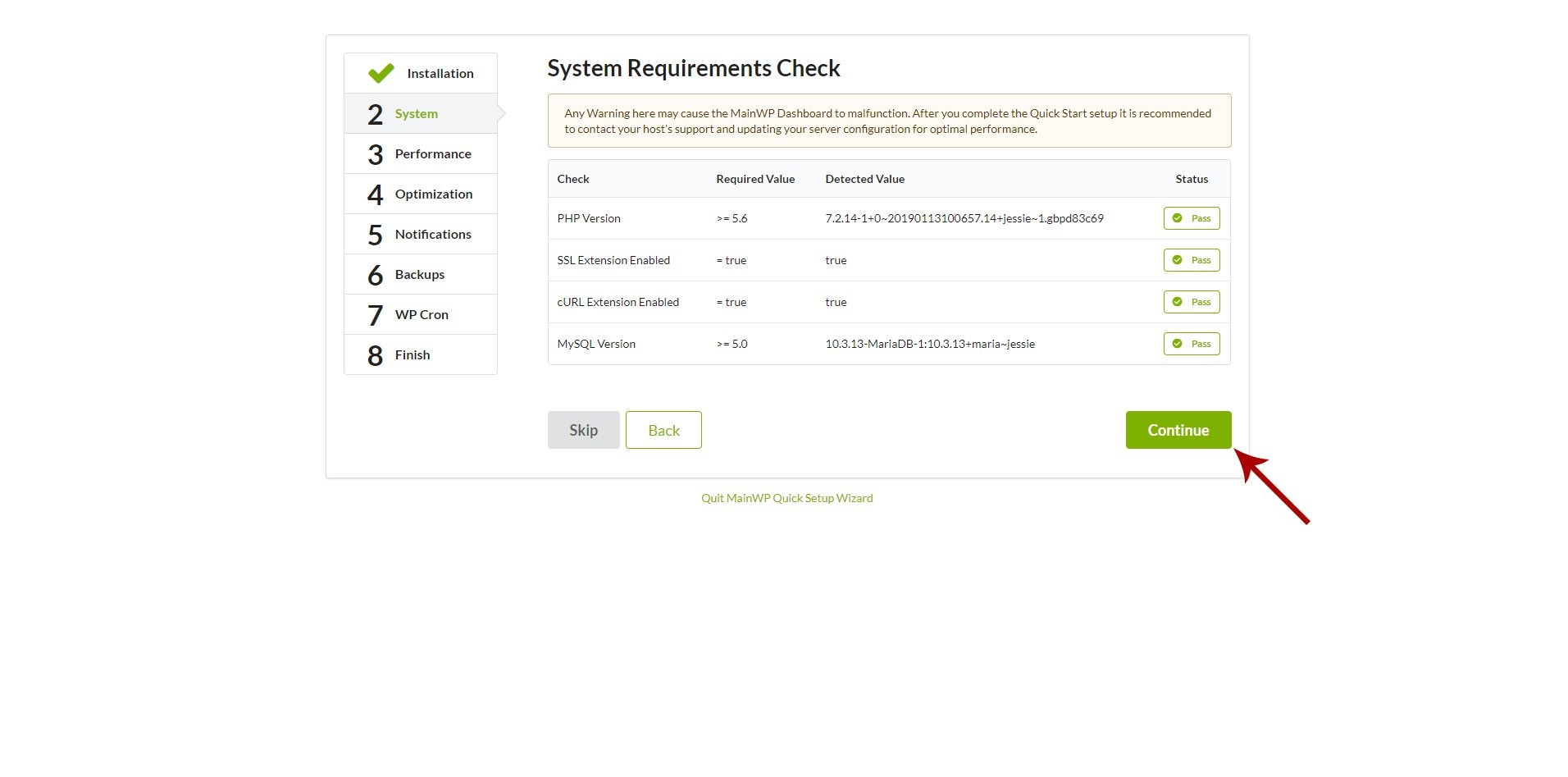Viewport: 1568px width, 777px height.
Task: Select the System step in the sidebar
Action: point(416,114)
